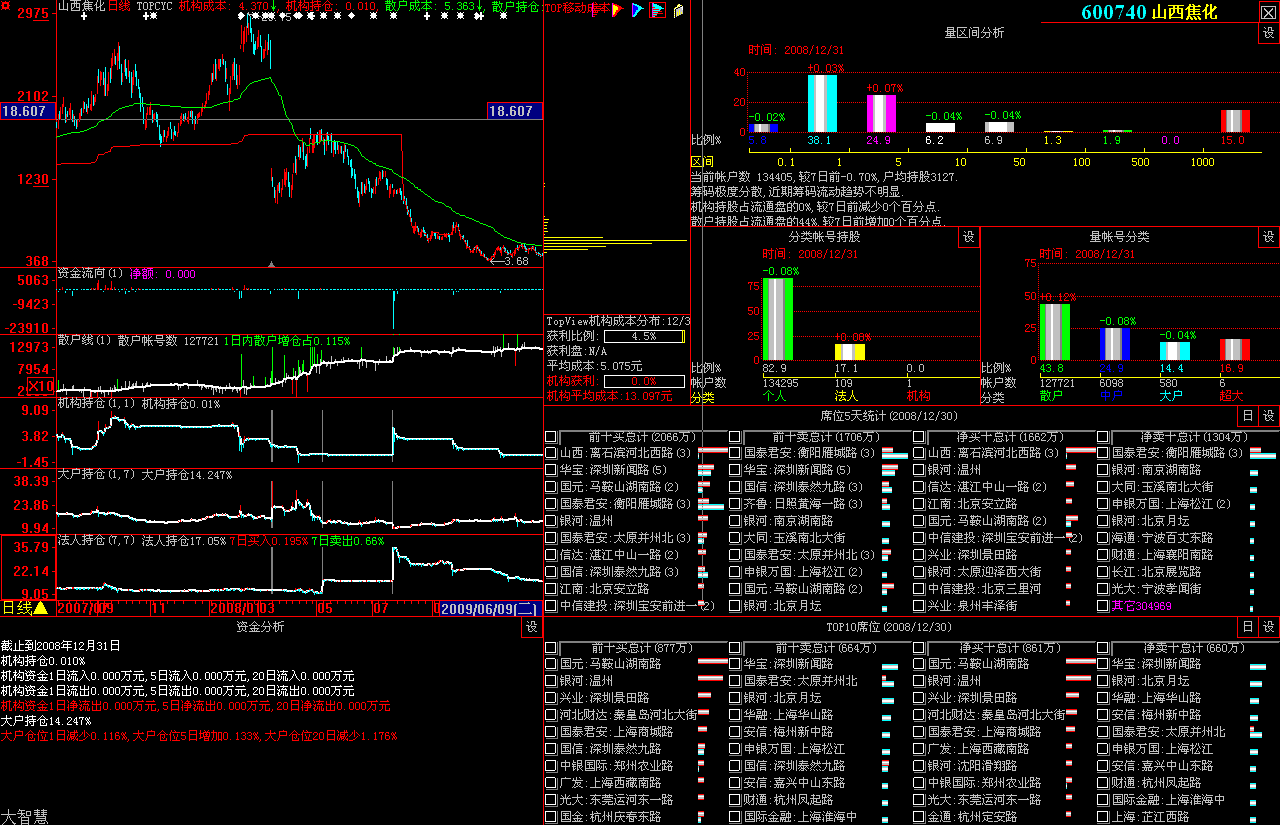Screen dimensions: 1280x825
Task: Open the 资金分析 panel 设 options
Action: pyautogui.click(x=531, y=627)
